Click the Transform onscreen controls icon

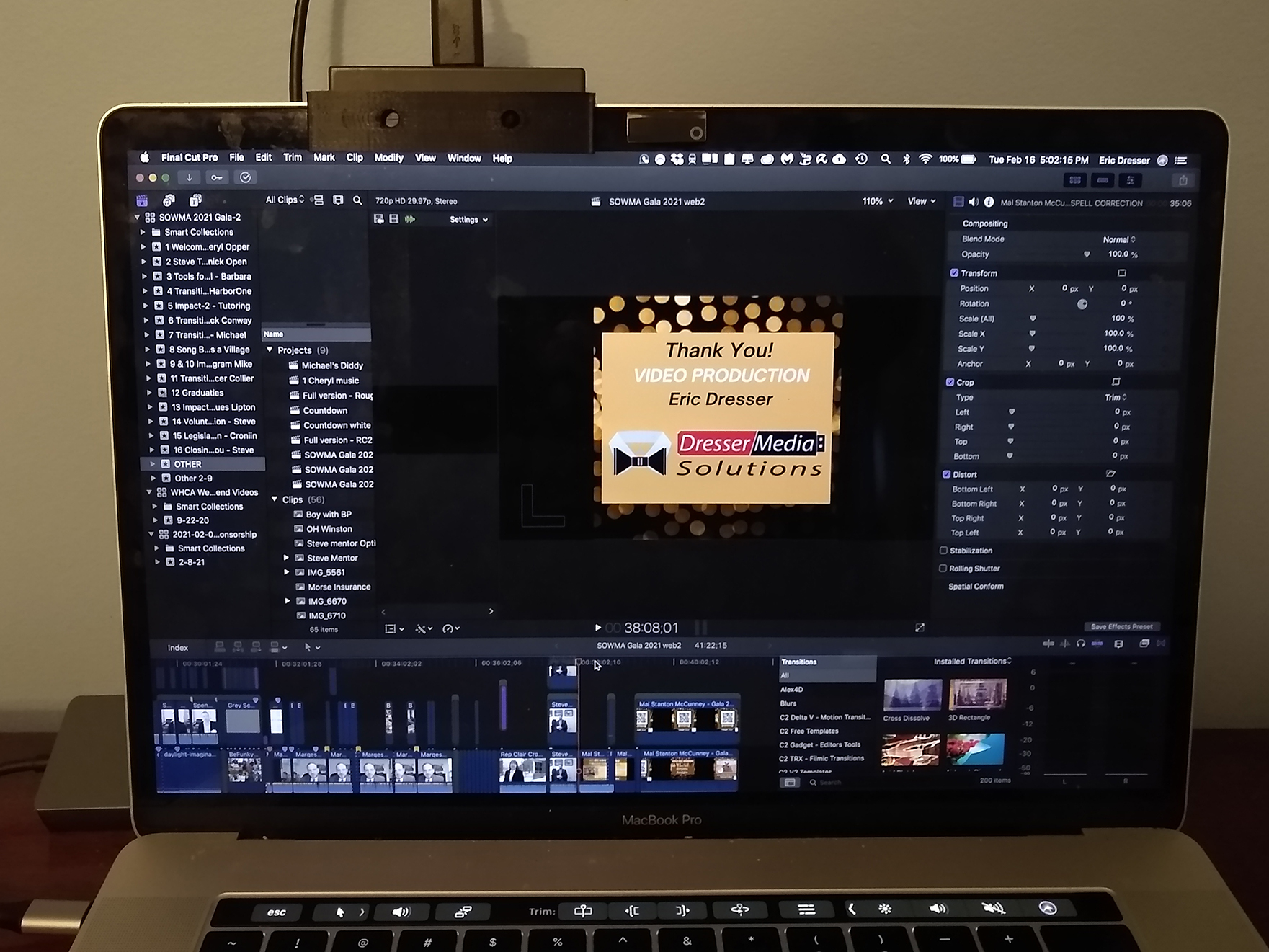[1122, 273]
